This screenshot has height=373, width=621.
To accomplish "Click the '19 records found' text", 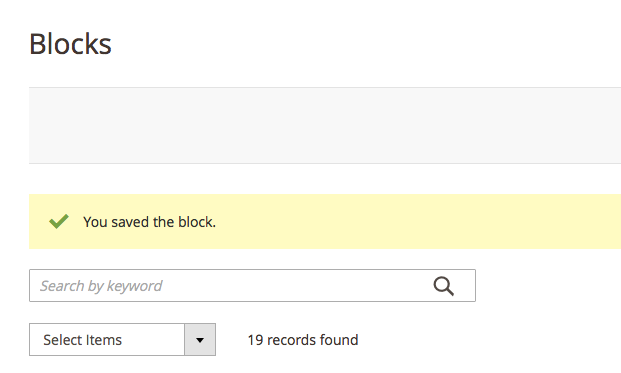I will (303, 340).
